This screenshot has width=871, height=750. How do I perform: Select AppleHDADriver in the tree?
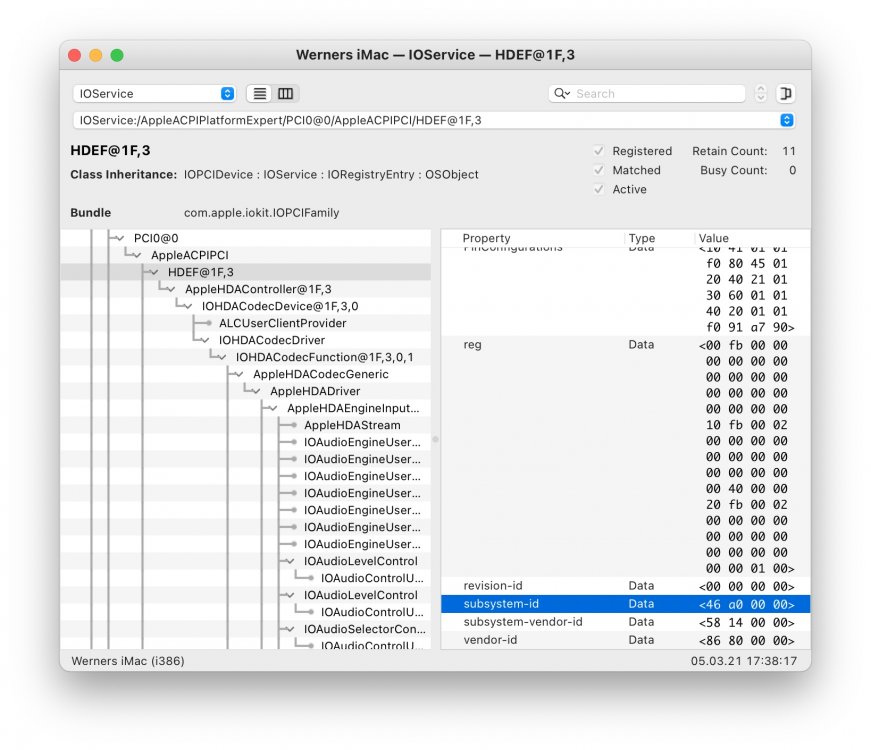click(315, 391)
